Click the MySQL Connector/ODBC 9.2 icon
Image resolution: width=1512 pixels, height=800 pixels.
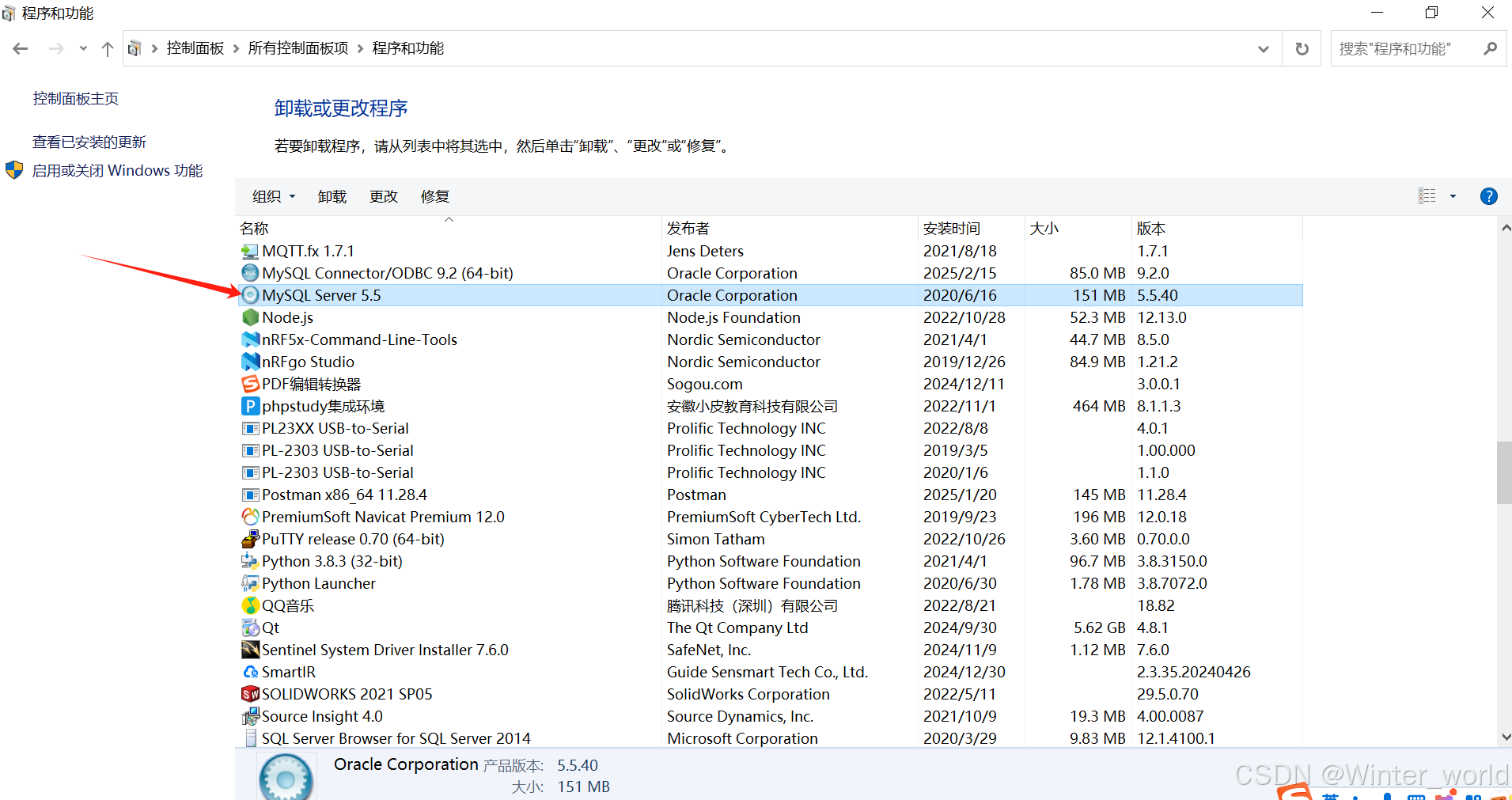click(250, 273)
